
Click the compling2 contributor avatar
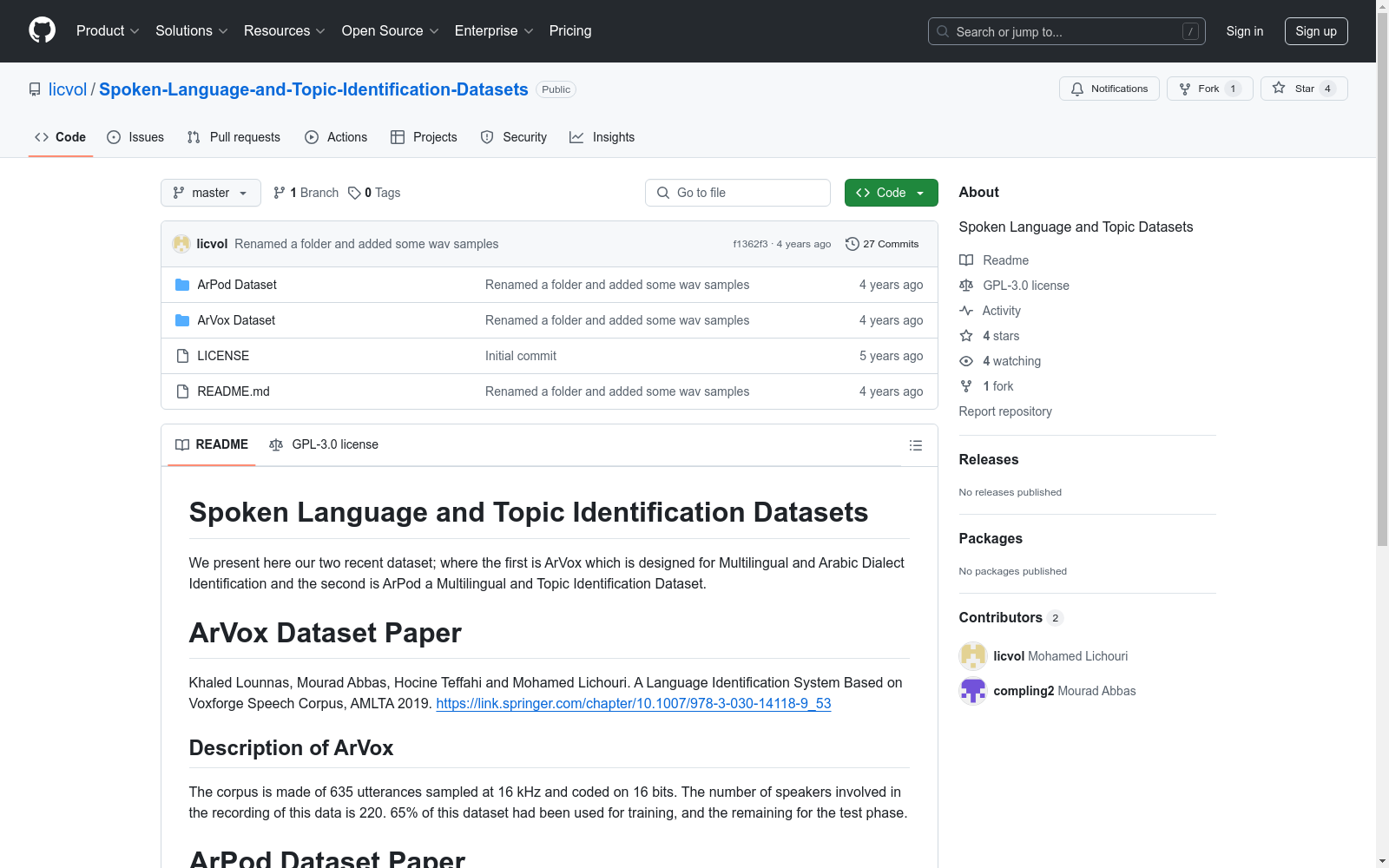(973, 691)
